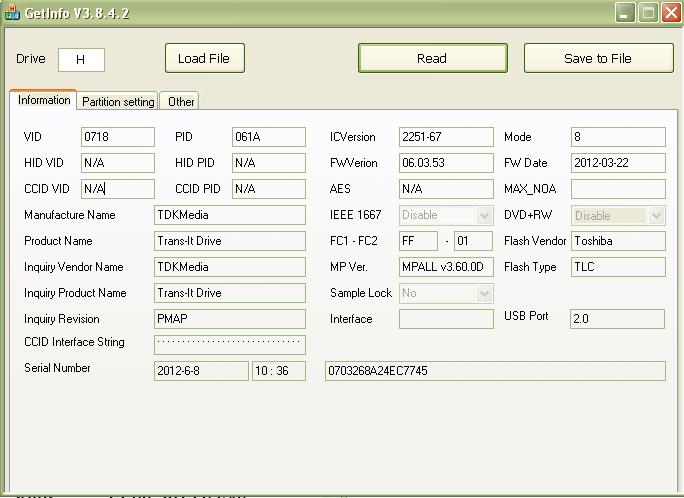Click the serial number field 0703268A24EC7745
The image size is (684, 498).
tap(495, 371)
